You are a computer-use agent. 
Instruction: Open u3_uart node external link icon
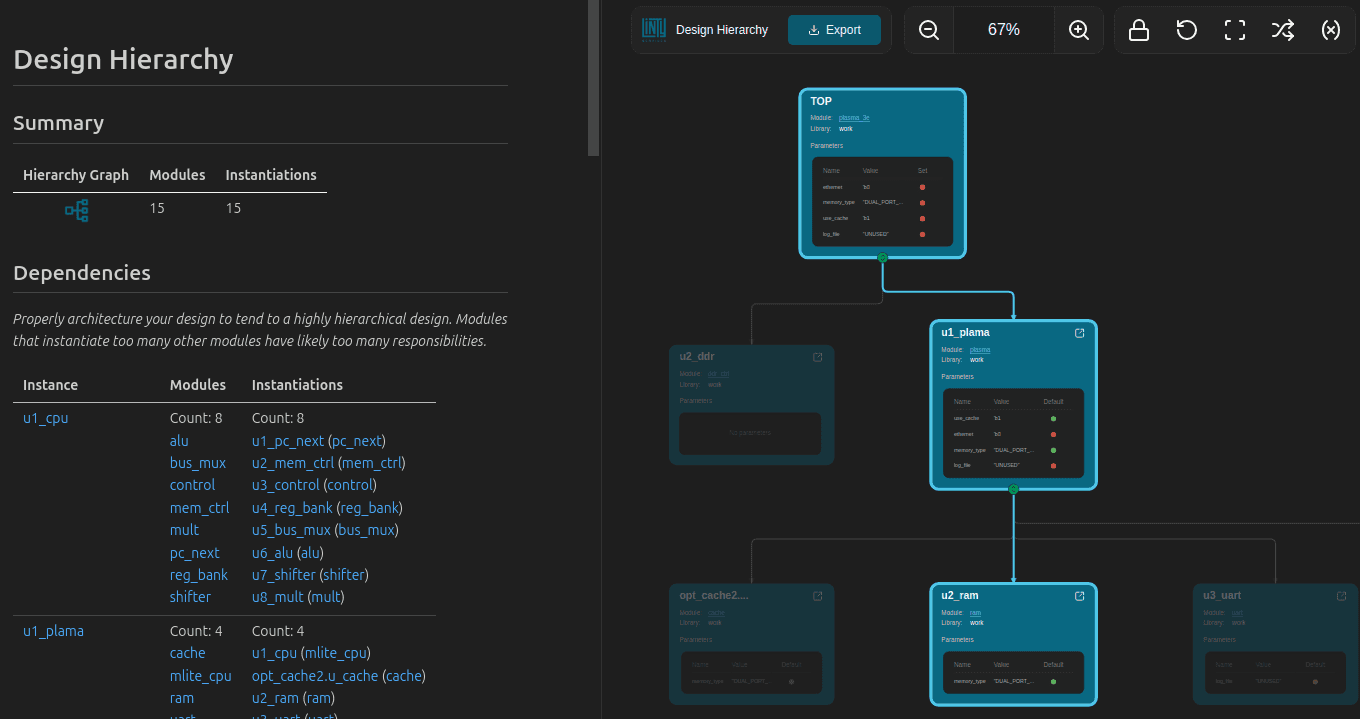pos(1341,596)
